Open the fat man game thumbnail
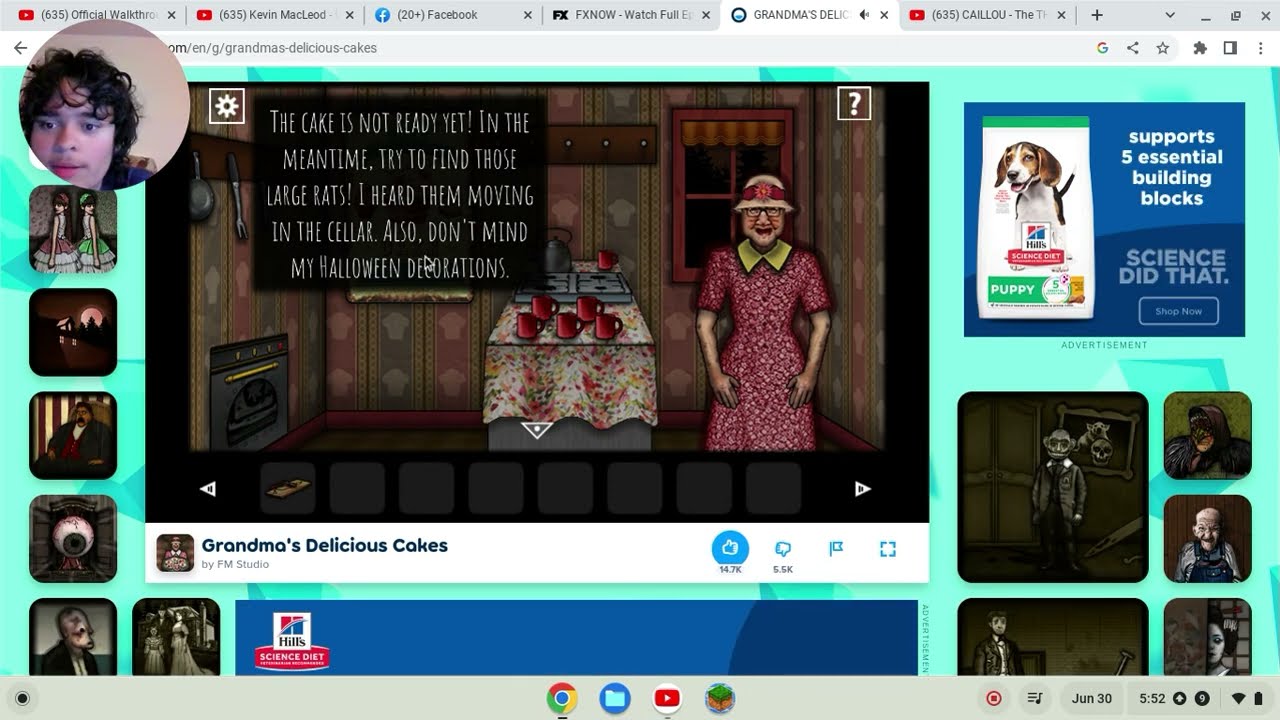Screen dimensions: 1280x720 tap(73, 435)
